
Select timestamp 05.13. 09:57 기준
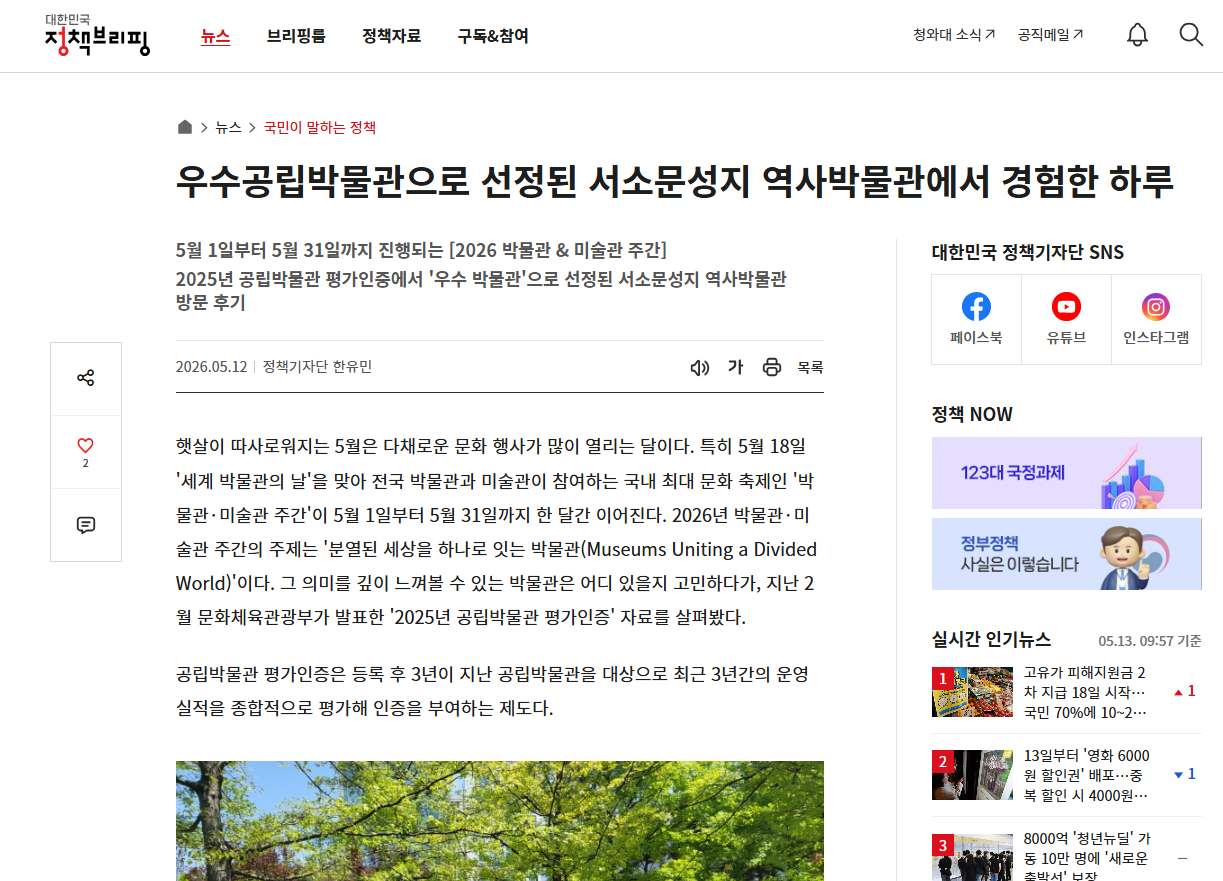pos(1150,641)
